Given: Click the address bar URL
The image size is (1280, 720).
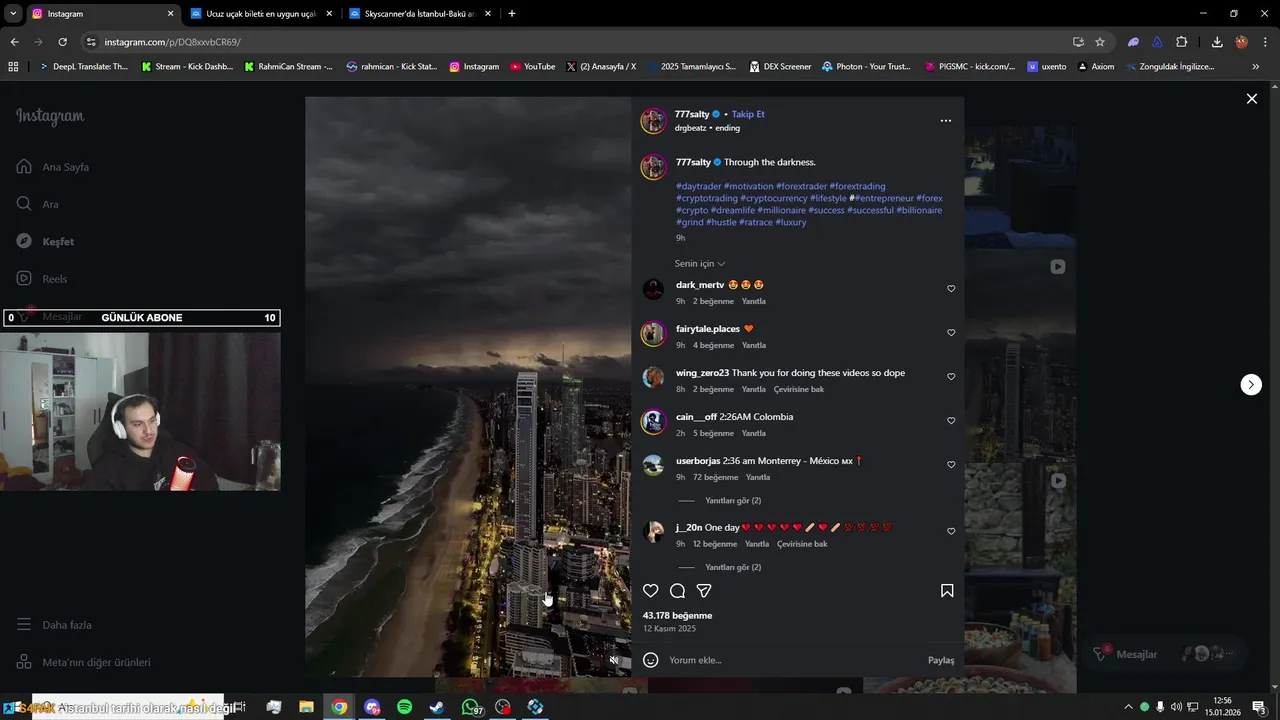Looking at the screenshot, I should click(172, 42).
